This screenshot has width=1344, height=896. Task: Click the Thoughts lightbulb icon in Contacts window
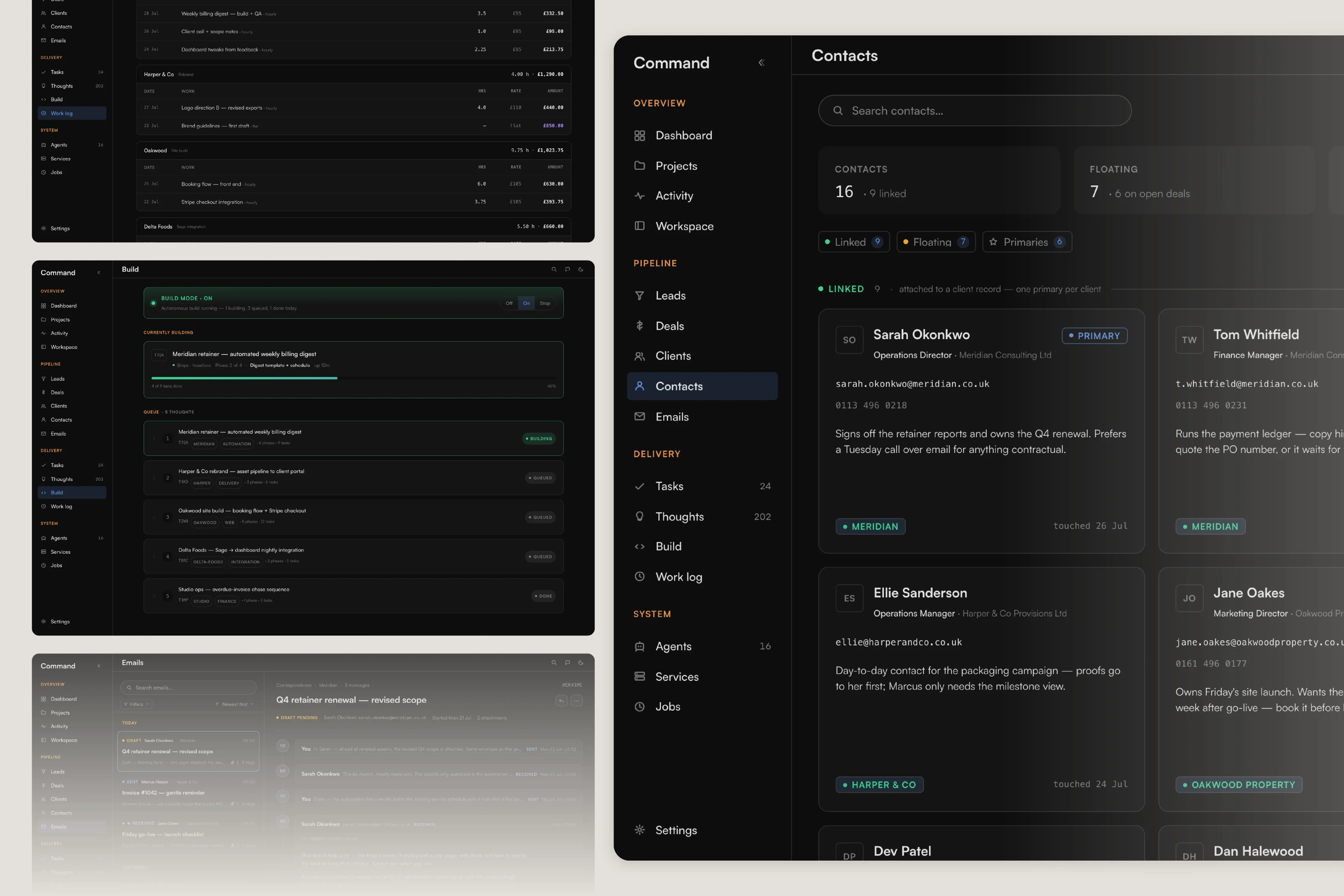(639, 517)
